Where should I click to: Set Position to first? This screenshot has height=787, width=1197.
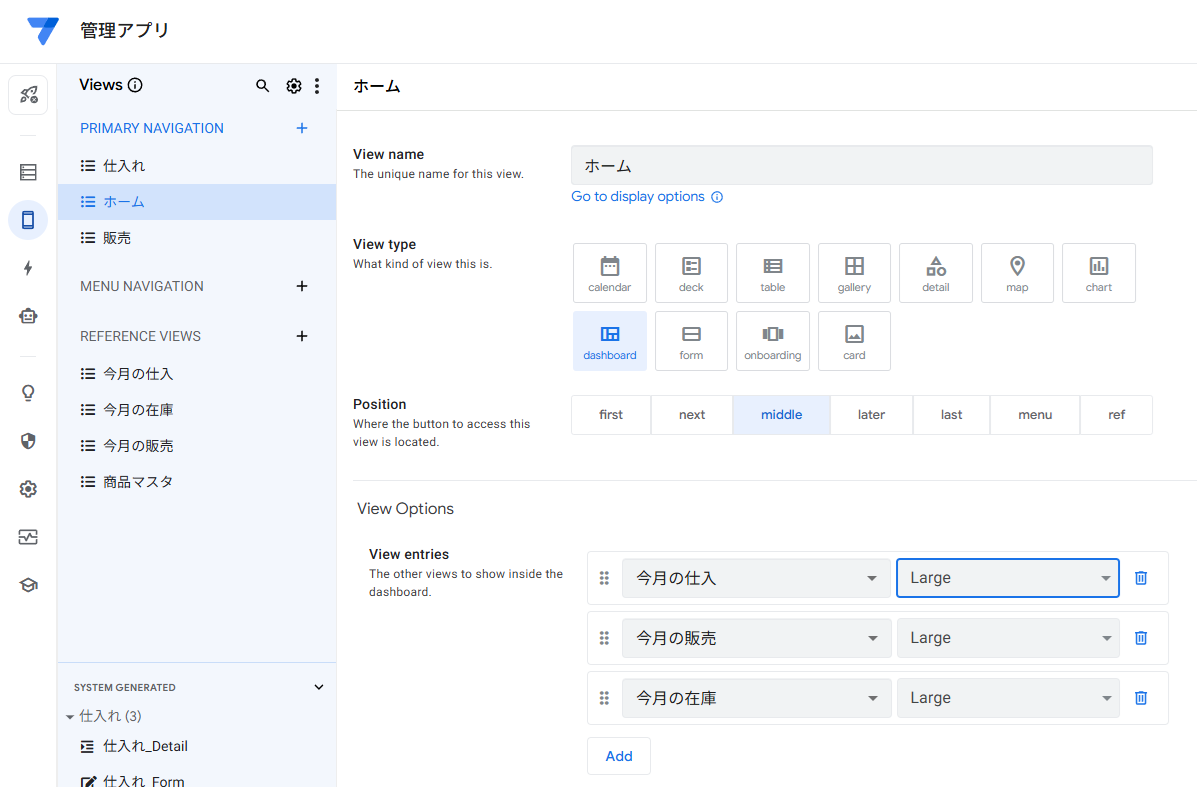pyautogui.click(x=611, y=415)
